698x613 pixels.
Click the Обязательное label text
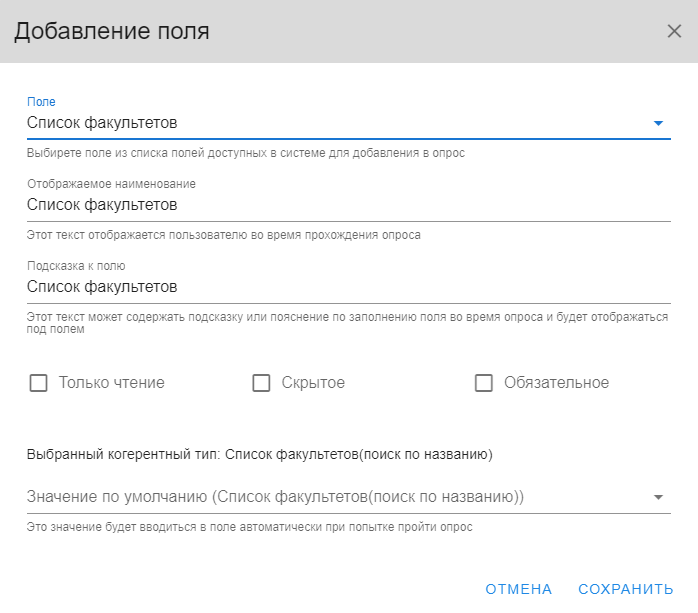tap(556, 383)
